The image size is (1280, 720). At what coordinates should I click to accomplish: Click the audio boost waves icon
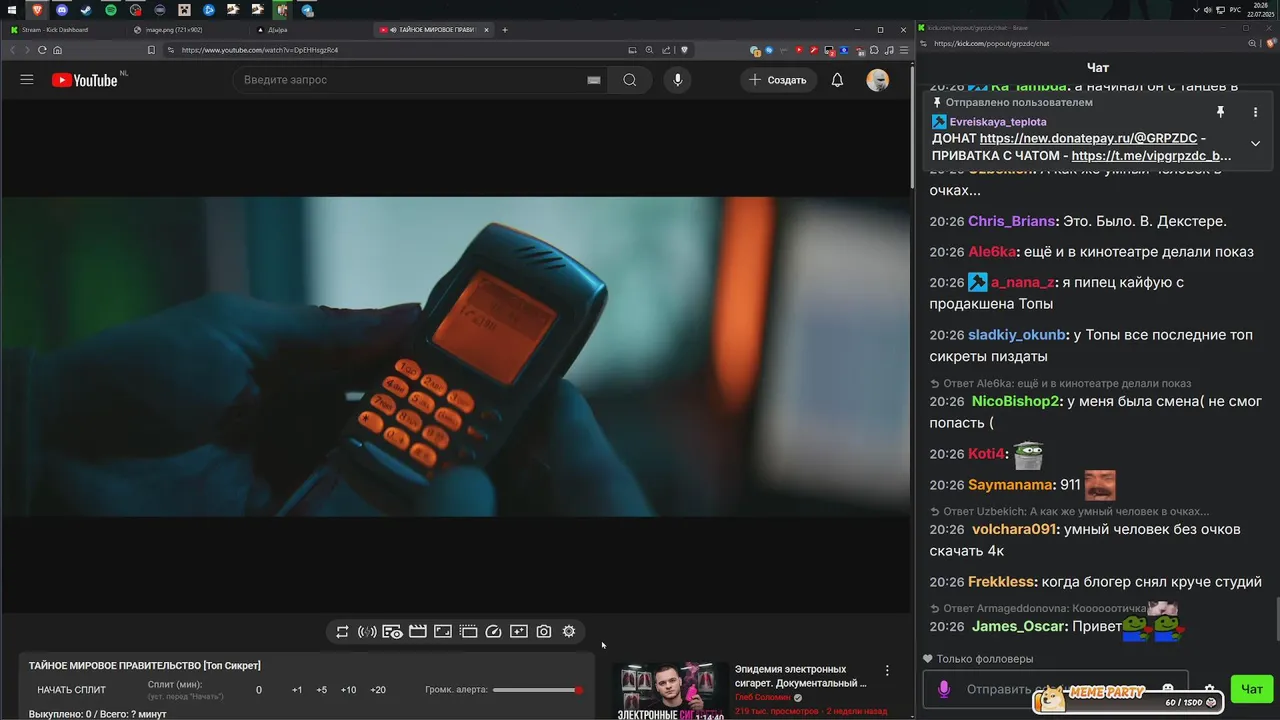pos(367,632)
